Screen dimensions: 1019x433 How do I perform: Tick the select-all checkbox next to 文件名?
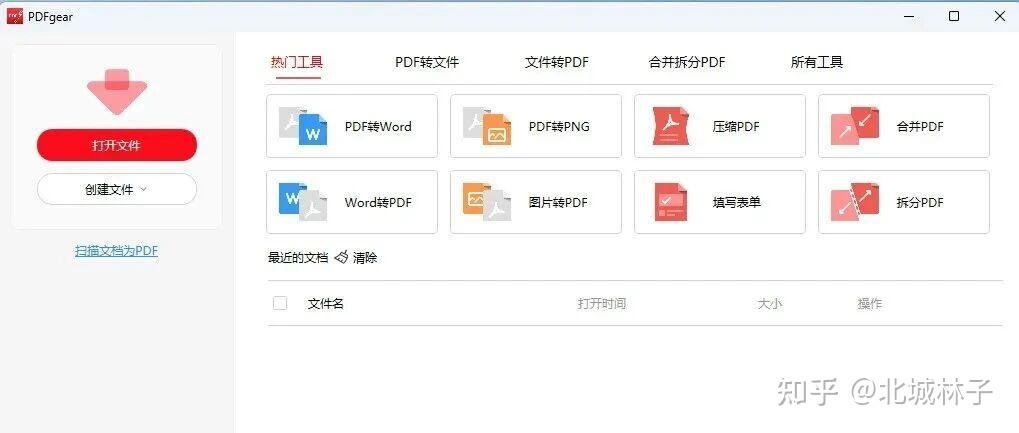pos(280,303)
